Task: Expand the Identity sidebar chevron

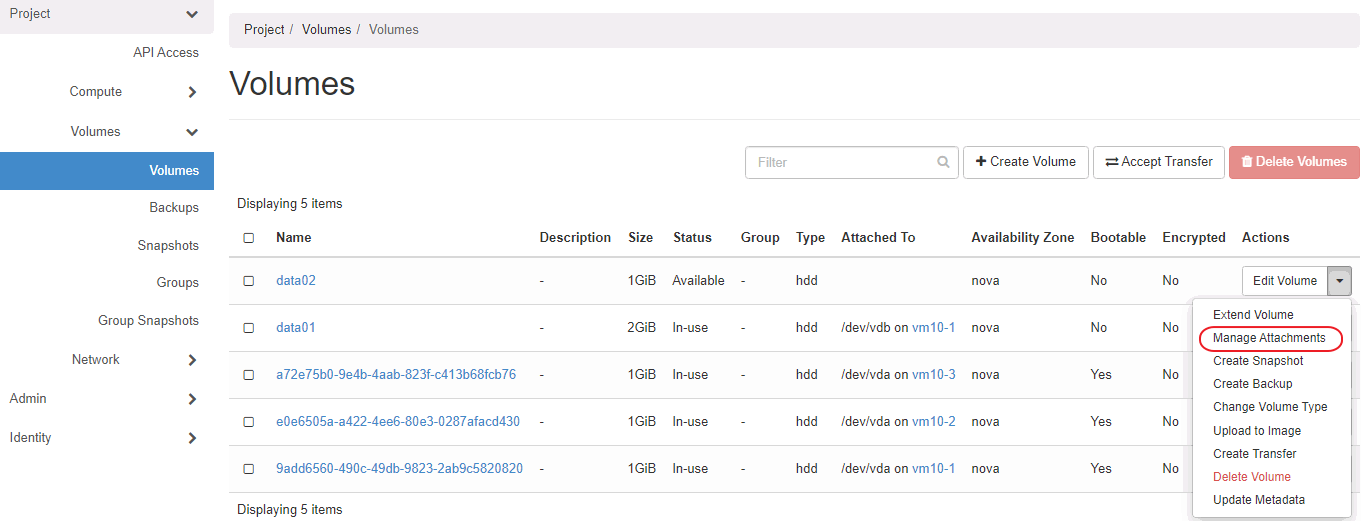Action: (192, 438)
